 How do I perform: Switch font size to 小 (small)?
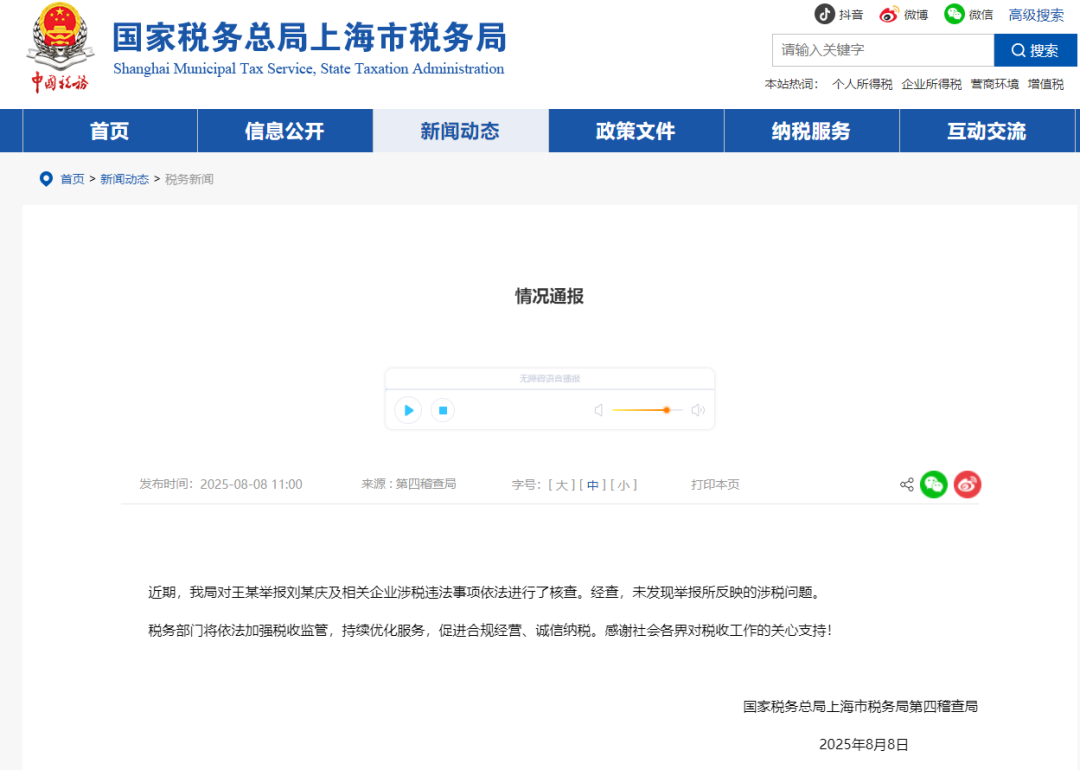(x=621, y=484)
